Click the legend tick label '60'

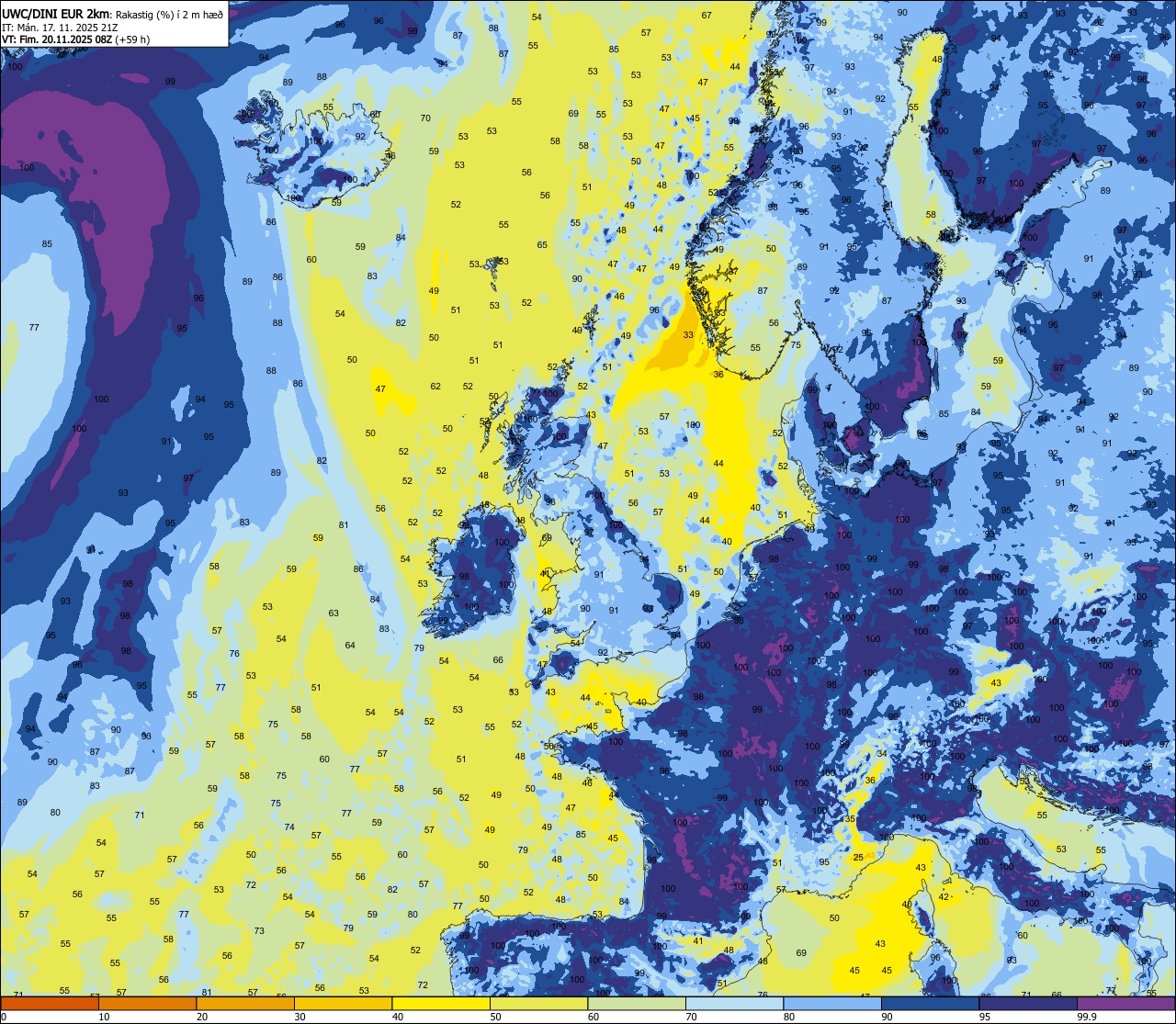[x=593, y=1017]
